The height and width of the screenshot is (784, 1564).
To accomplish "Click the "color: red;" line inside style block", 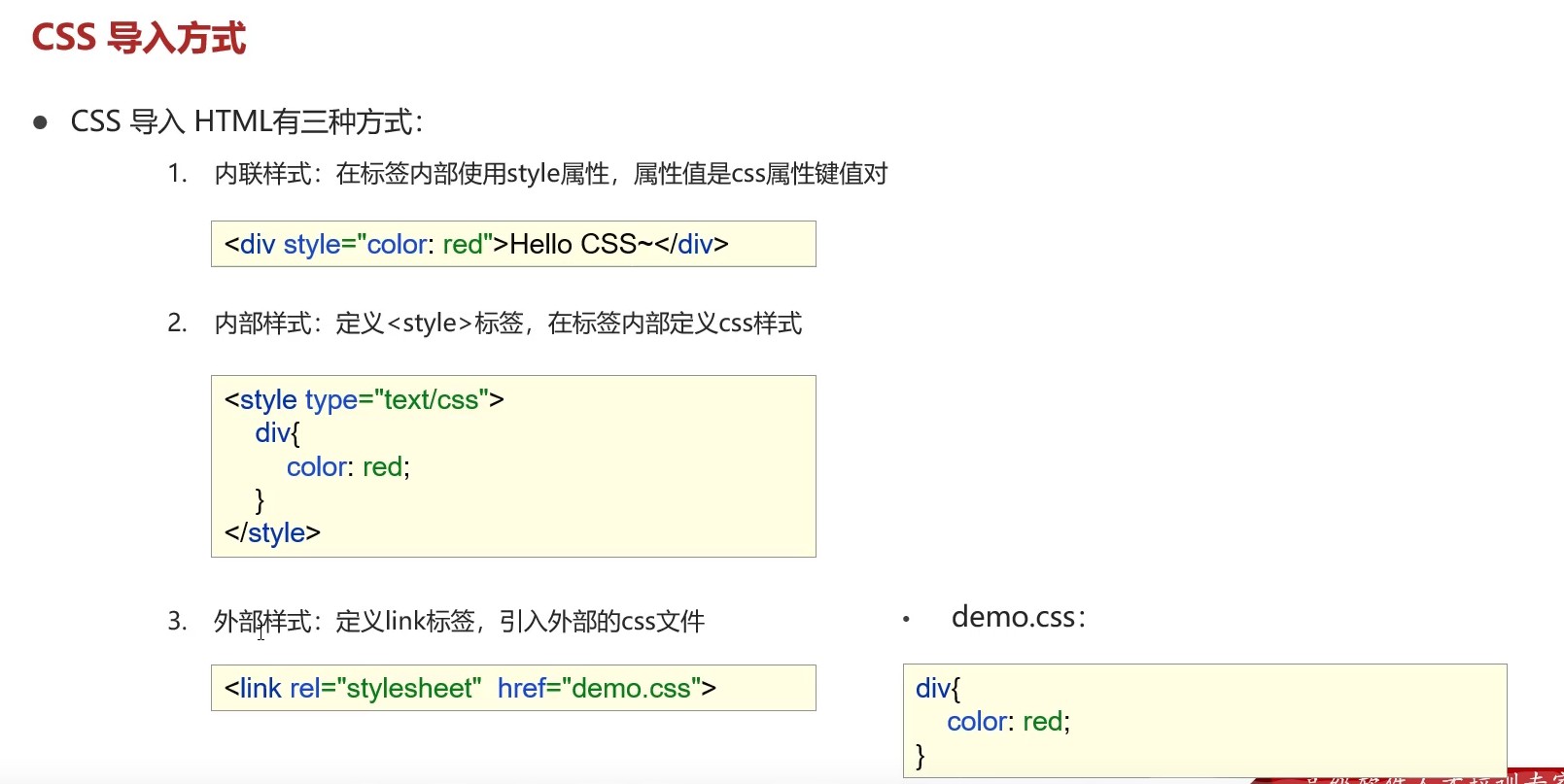I will 348,467.
